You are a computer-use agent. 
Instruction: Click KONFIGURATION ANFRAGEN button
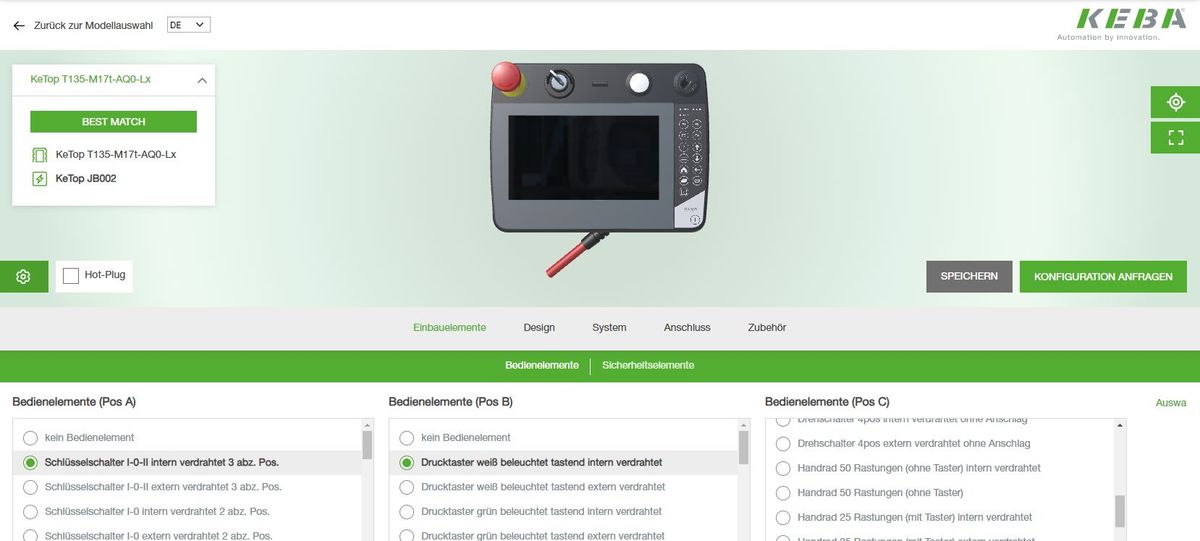point(1103,276)
